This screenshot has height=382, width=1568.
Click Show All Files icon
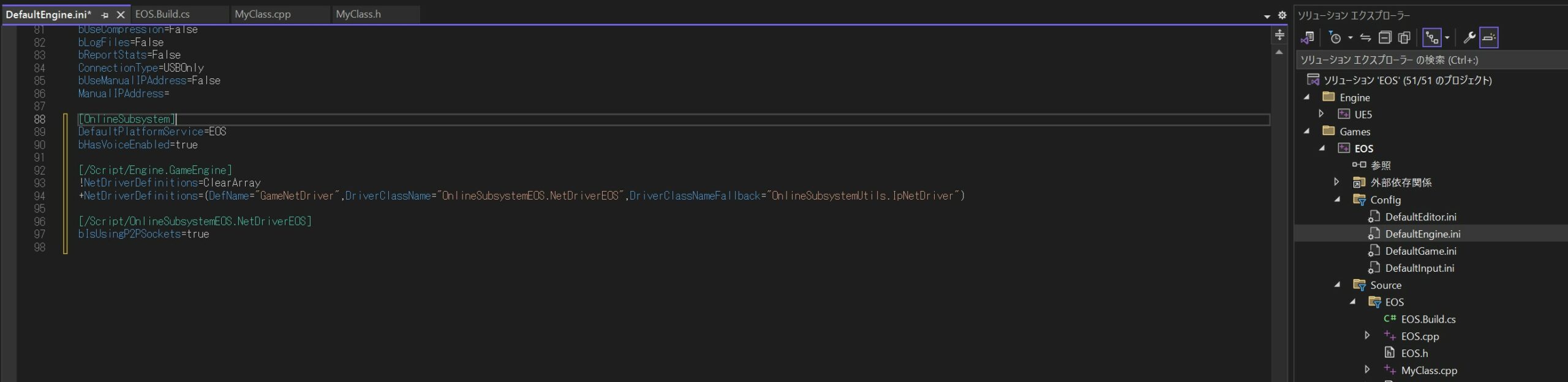1404,38
